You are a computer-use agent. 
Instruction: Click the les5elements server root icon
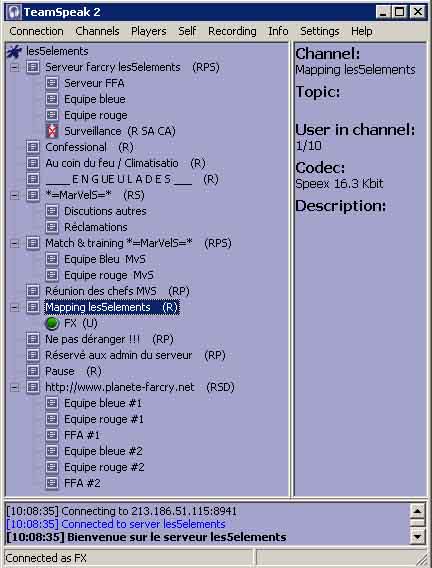coord(14,51)
